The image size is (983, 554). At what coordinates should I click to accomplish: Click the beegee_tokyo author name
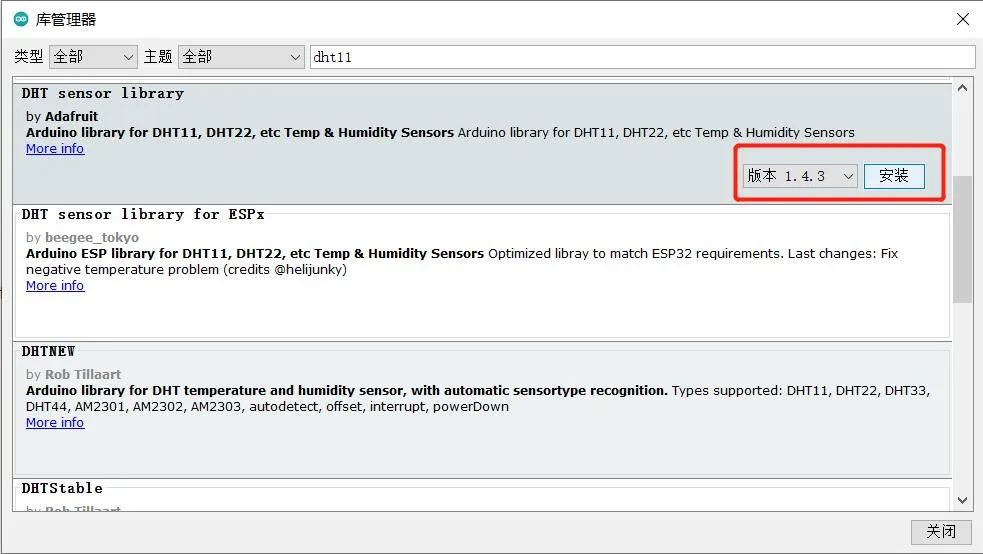(x=92, y=238)
